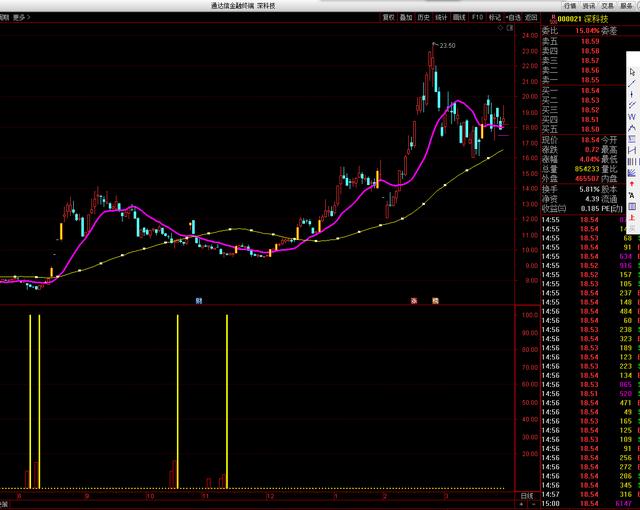Screen dimensions: 640x510
Task: Open the 行情 quotes menu
Action: tap(570, 6)
